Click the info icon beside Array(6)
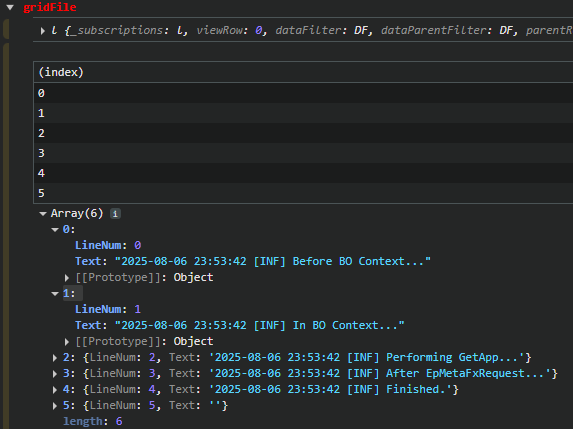The height and width of the screenshot is (429, 573). point(115,214)
